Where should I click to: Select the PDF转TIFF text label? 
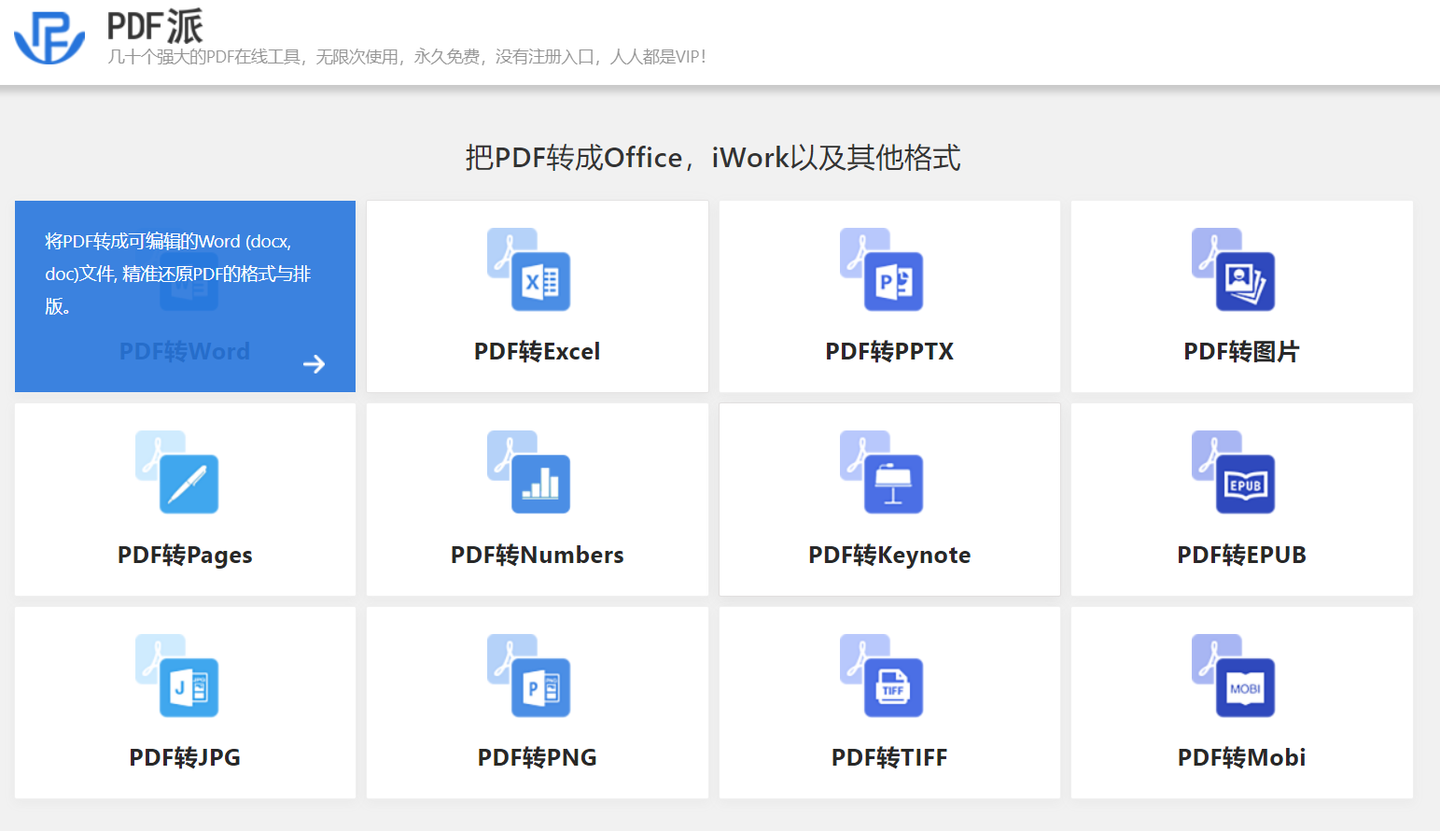(889, 757)
